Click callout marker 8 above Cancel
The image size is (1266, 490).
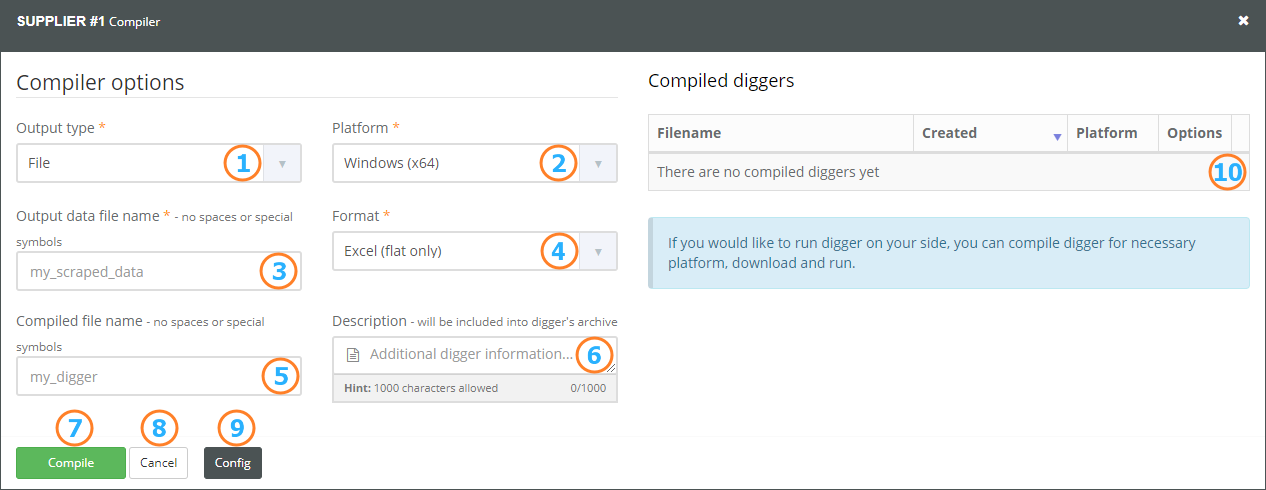coord(158,428)
